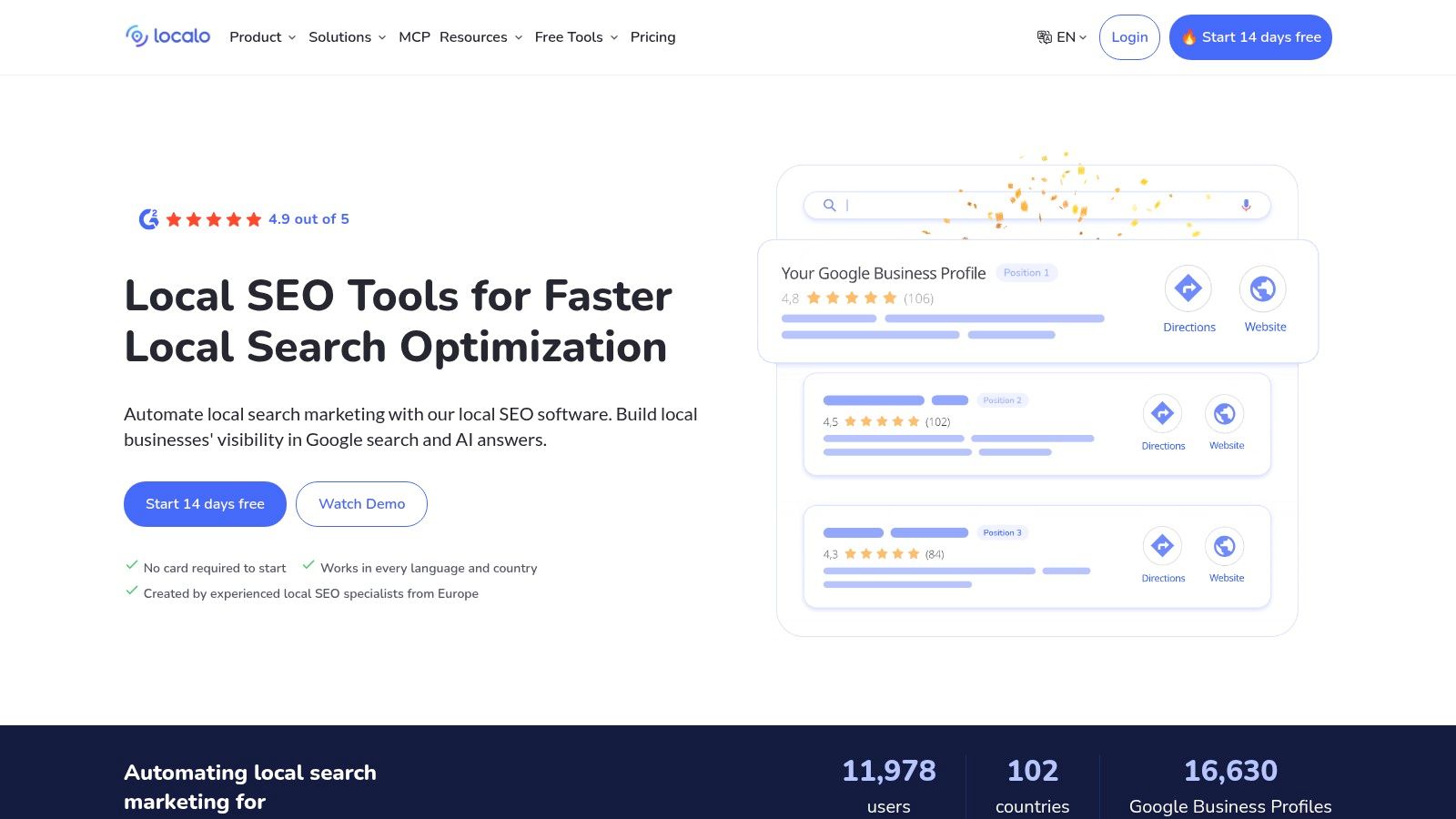
Task: Expand the Solutions dropdown
Action: click(347, 37)
